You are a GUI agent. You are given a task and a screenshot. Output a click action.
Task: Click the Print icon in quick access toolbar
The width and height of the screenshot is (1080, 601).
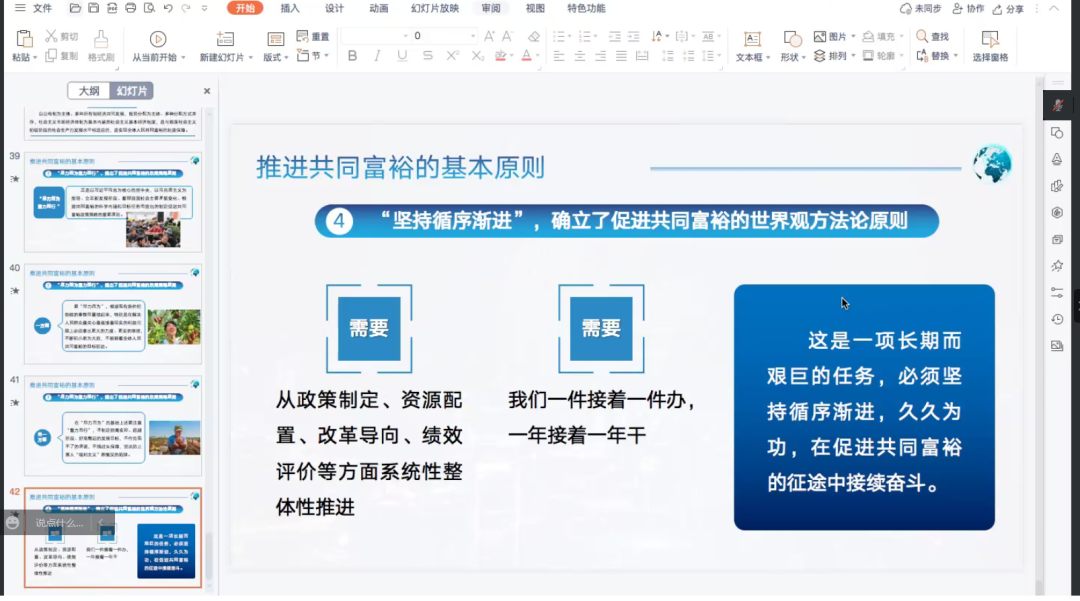[130, 8]
